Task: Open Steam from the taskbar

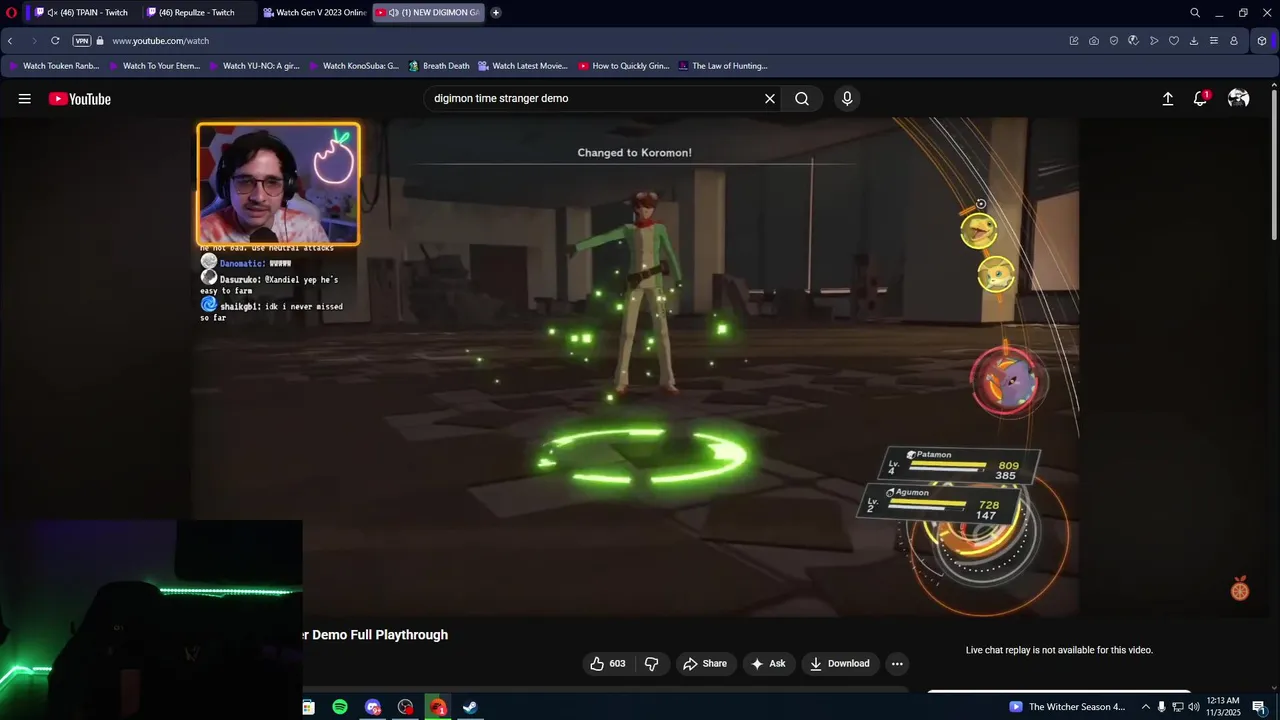Action: pyautogui.click(x=469, y=707)
